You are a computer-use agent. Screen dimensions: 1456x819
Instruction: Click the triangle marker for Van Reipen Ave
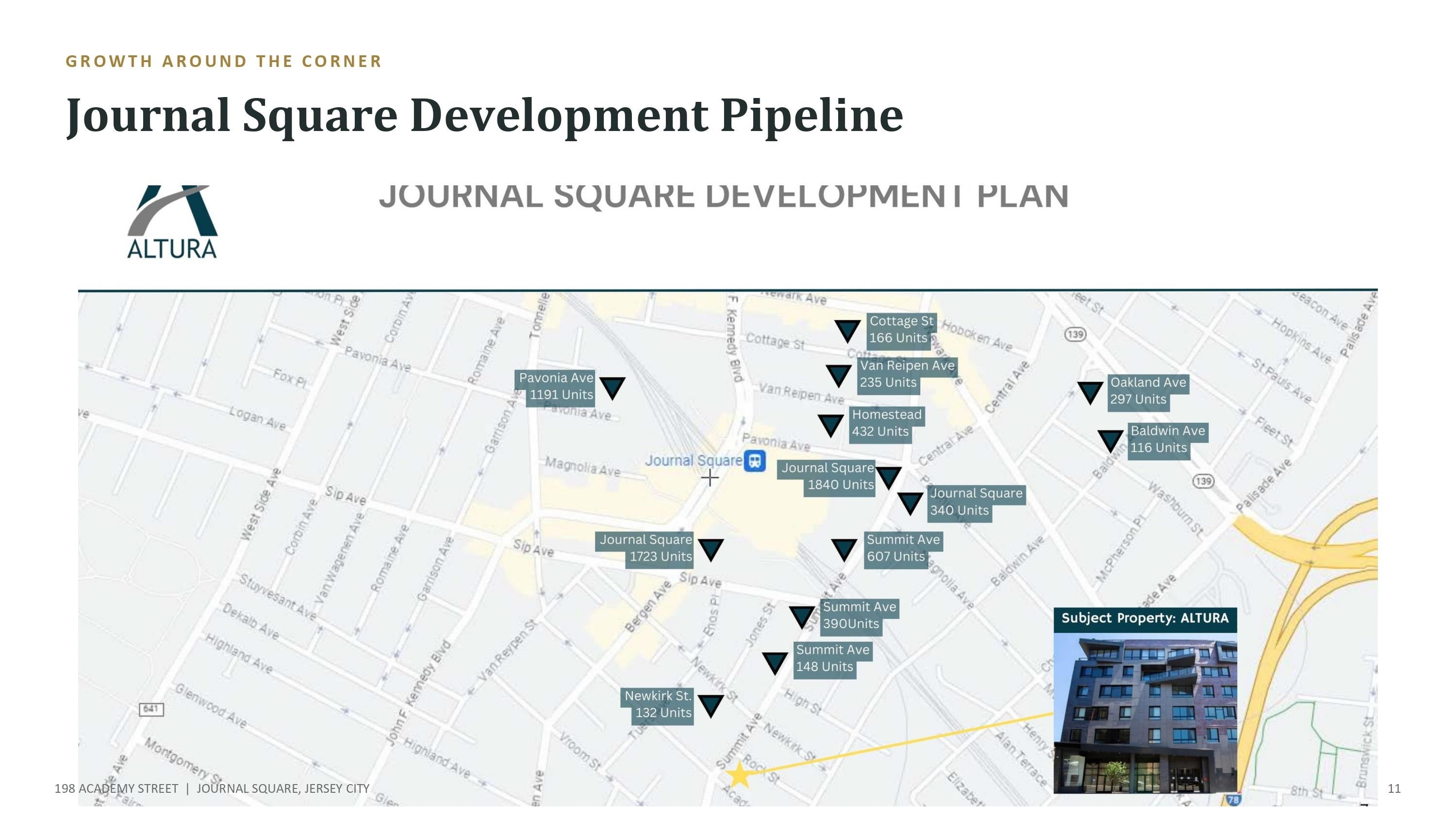[839, 376]
